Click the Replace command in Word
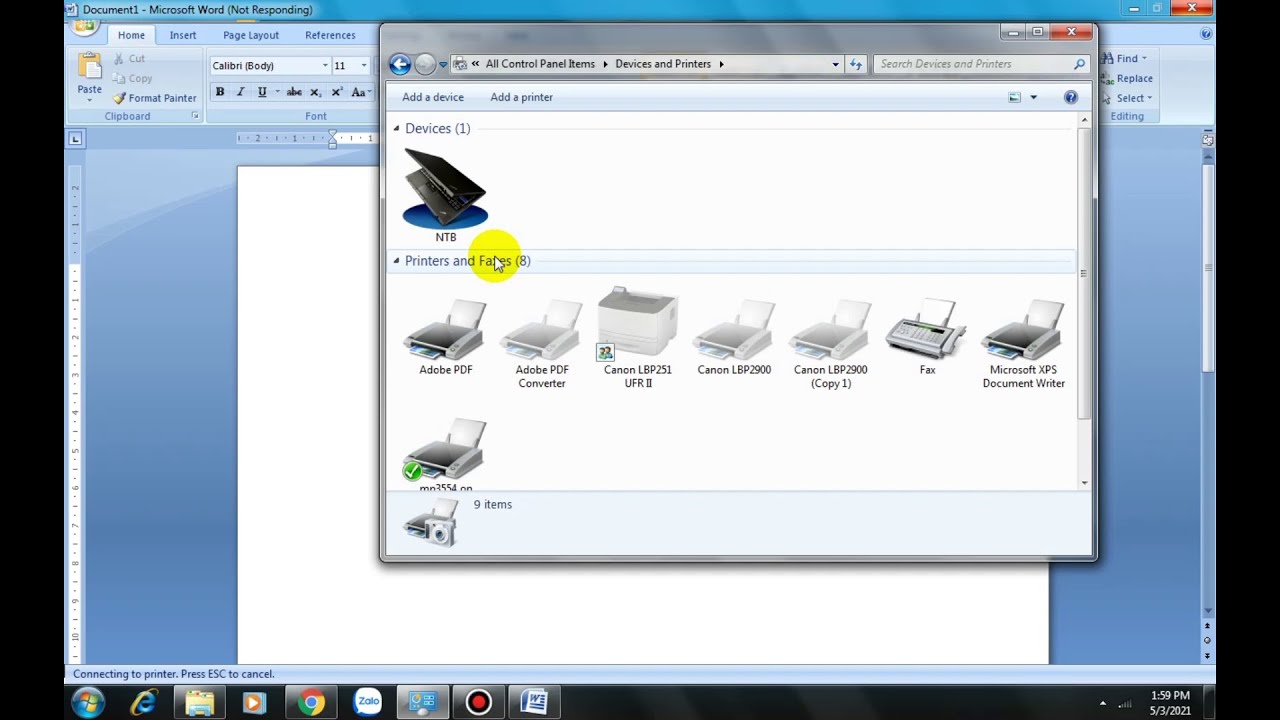This screenshot has height=720, width=1280. point(1127,78)
